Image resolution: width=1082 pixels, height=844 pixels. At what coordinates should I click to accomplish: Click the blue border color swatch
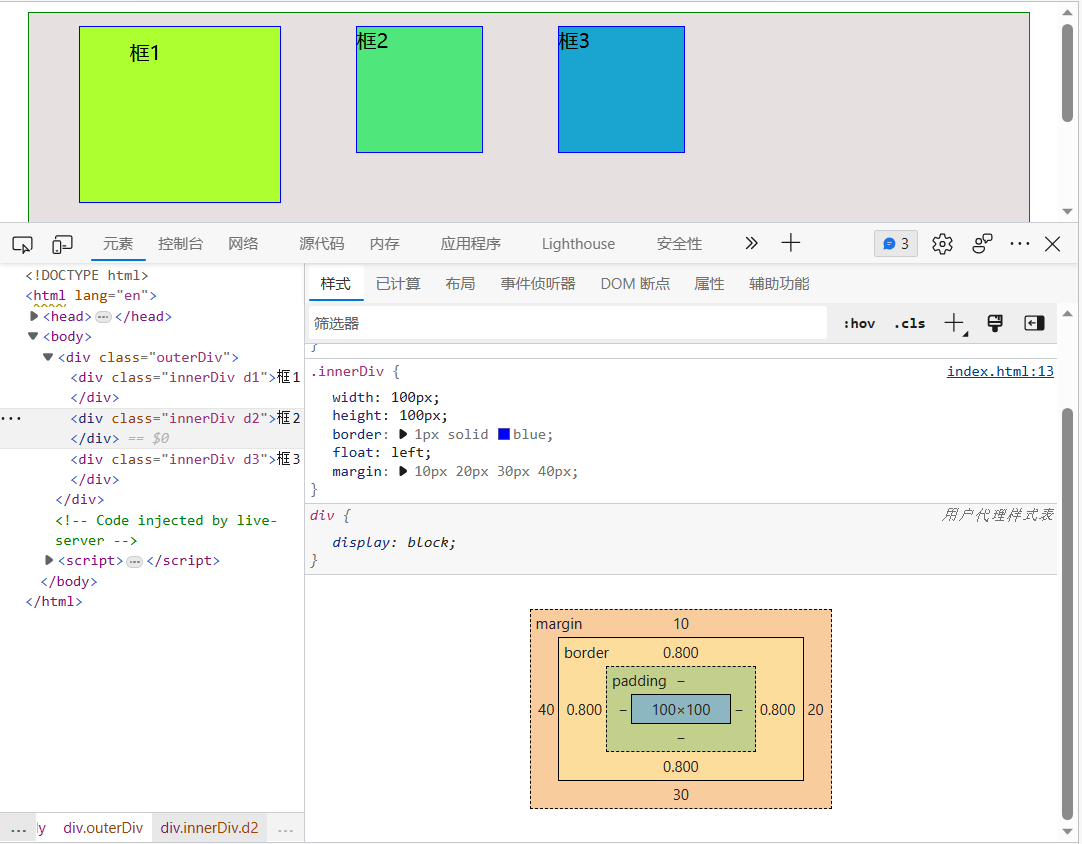pyautogui.click(x=504, y=434)
